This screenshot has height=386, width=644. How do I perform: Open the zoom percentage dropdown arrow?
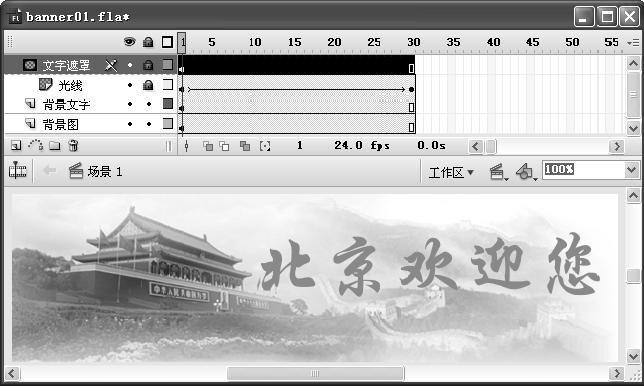click(632, 170)
